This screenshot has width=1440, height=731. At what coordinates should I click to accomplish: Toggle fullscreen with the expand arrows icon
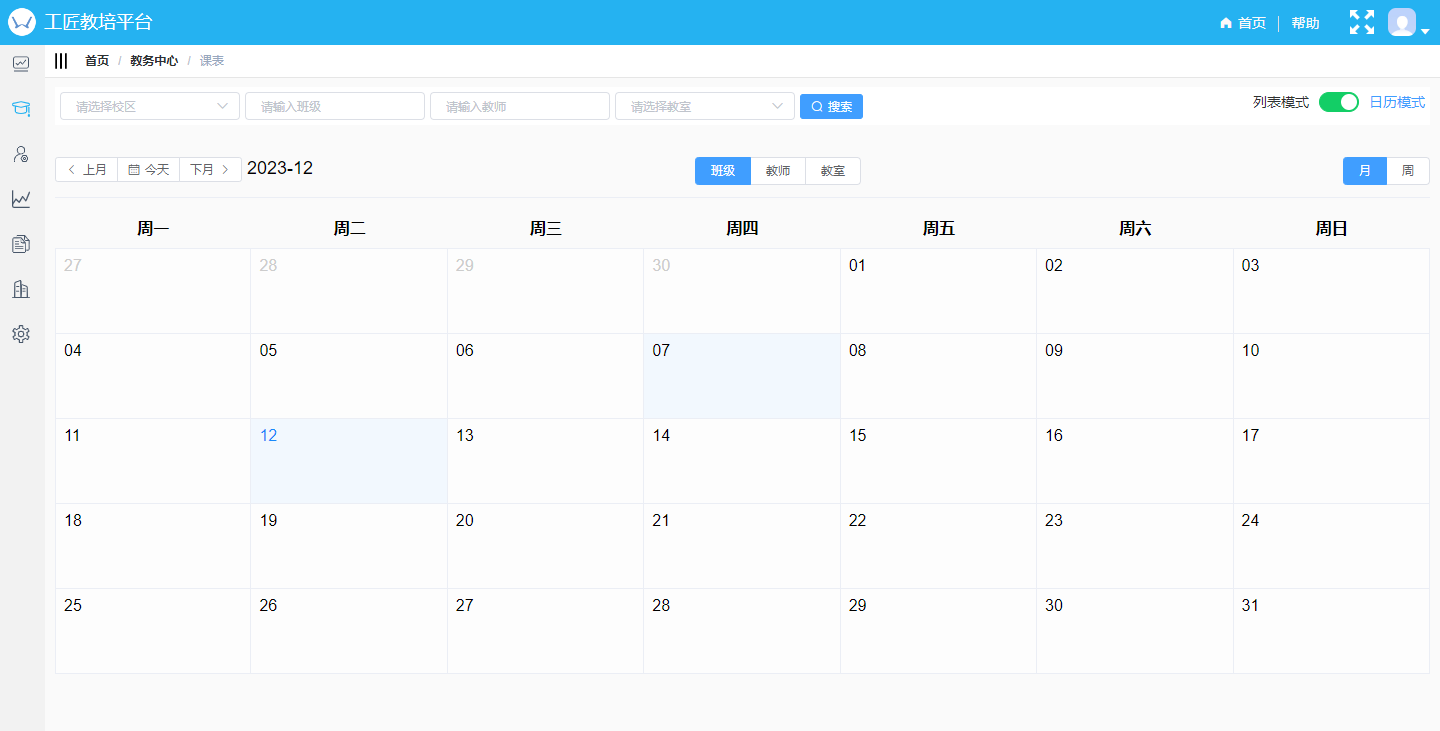click(1361, 22)
